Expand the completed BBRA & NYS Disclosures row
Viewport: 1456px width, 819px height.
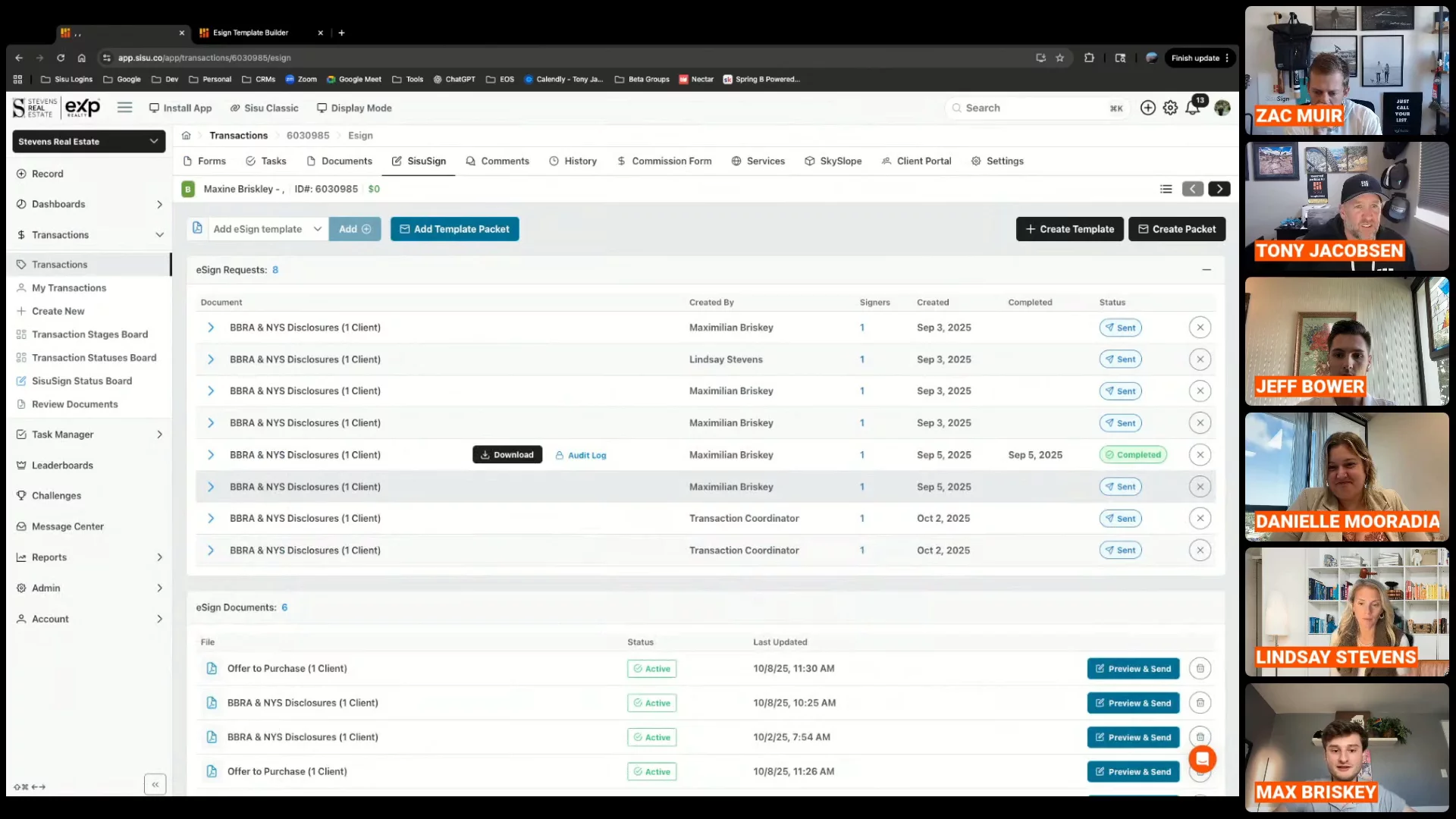coord(211,455)
